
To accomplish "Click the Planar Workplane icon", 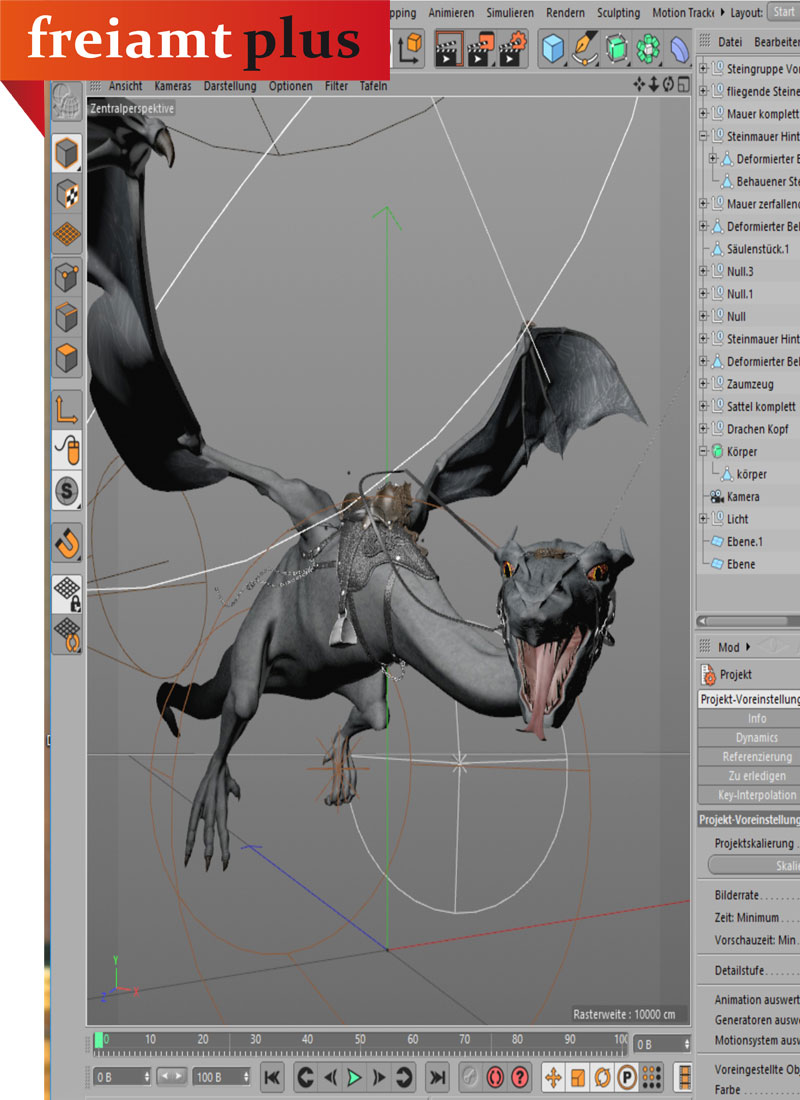I will [x=67, y=634].
